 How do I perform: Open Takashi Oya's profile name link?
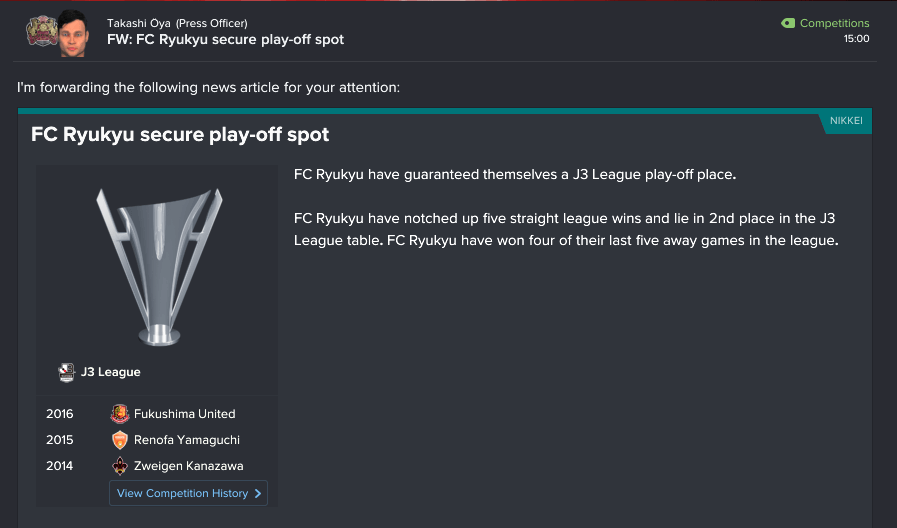(139, 23)
